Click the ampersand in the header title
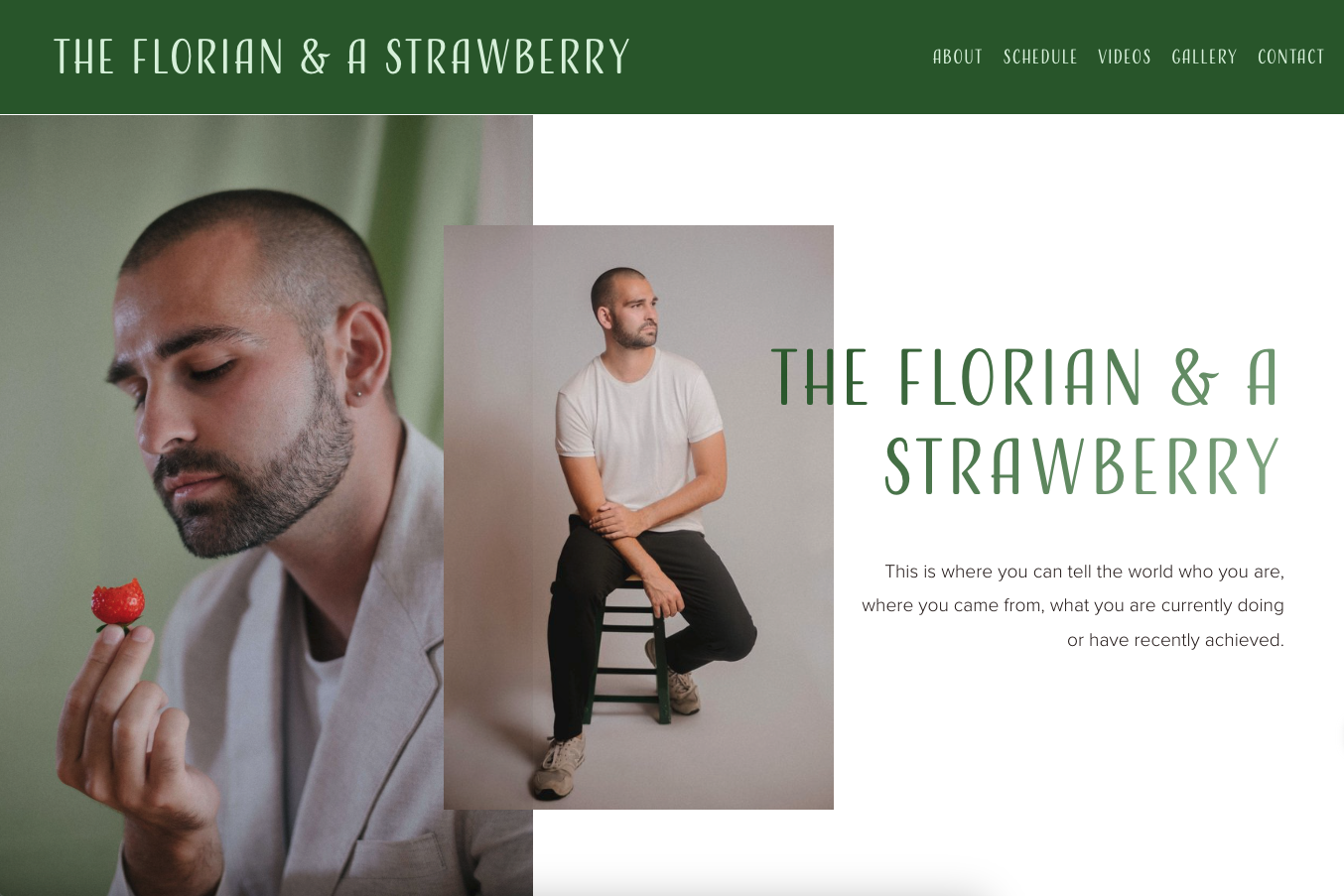 315,58
